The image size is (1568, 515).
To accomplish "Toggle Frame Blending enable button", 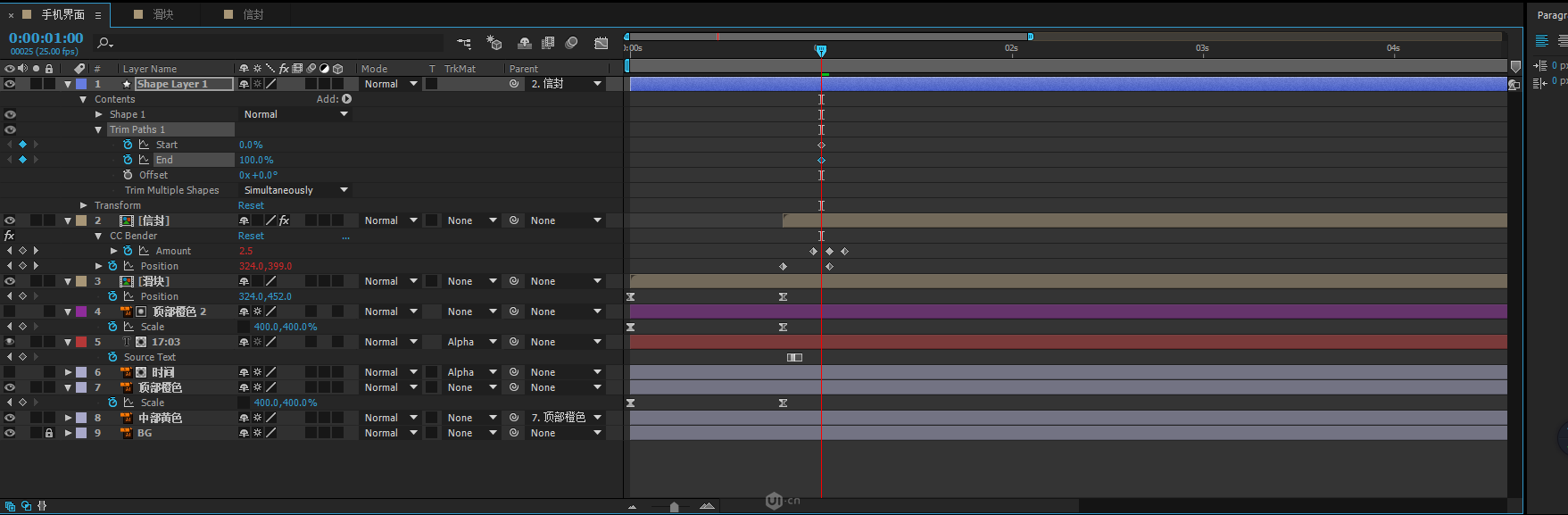I will pos(548,43).
